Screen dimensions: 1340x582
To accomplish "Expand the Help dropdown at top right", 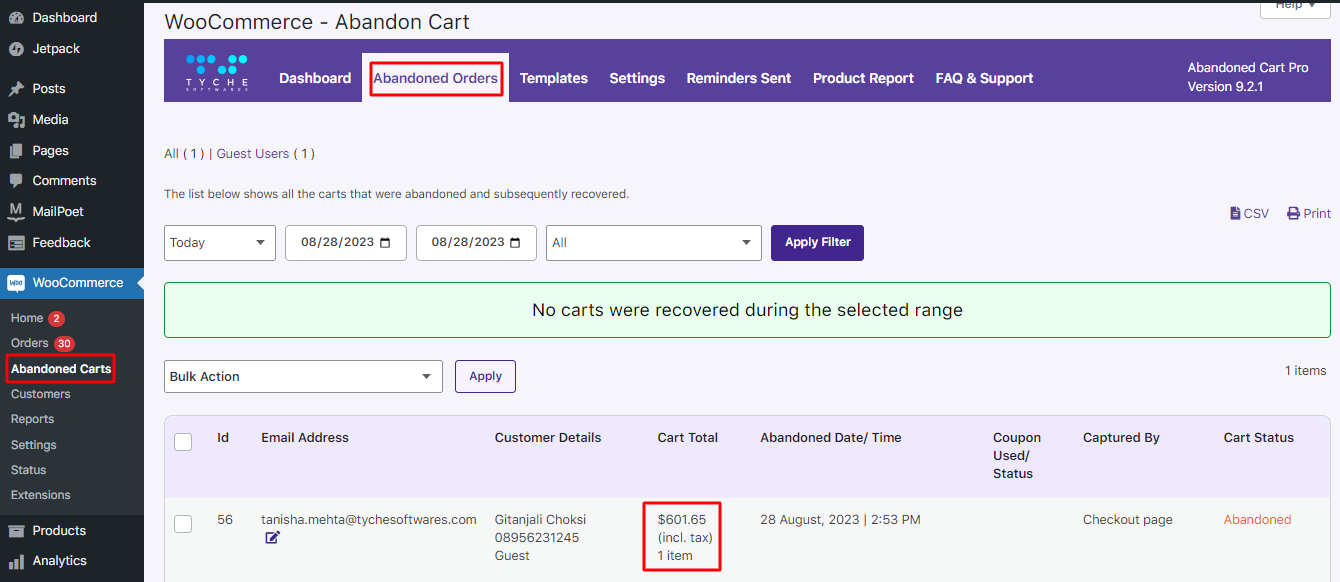I will point(1295,6).
